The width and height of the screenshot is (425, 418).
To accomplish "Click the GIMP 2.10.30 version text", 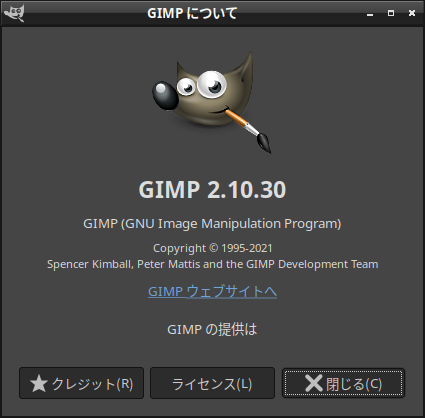I will click(x=212, y=190).
